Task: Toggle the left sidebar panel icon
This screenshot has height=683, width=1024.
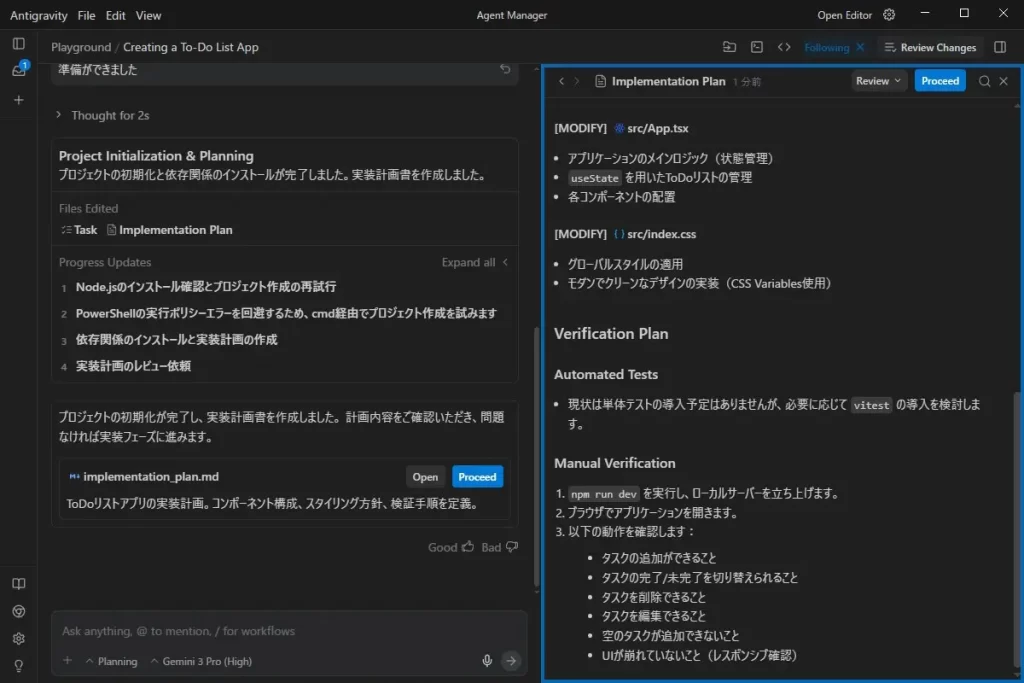Action: tap(19, 44)
